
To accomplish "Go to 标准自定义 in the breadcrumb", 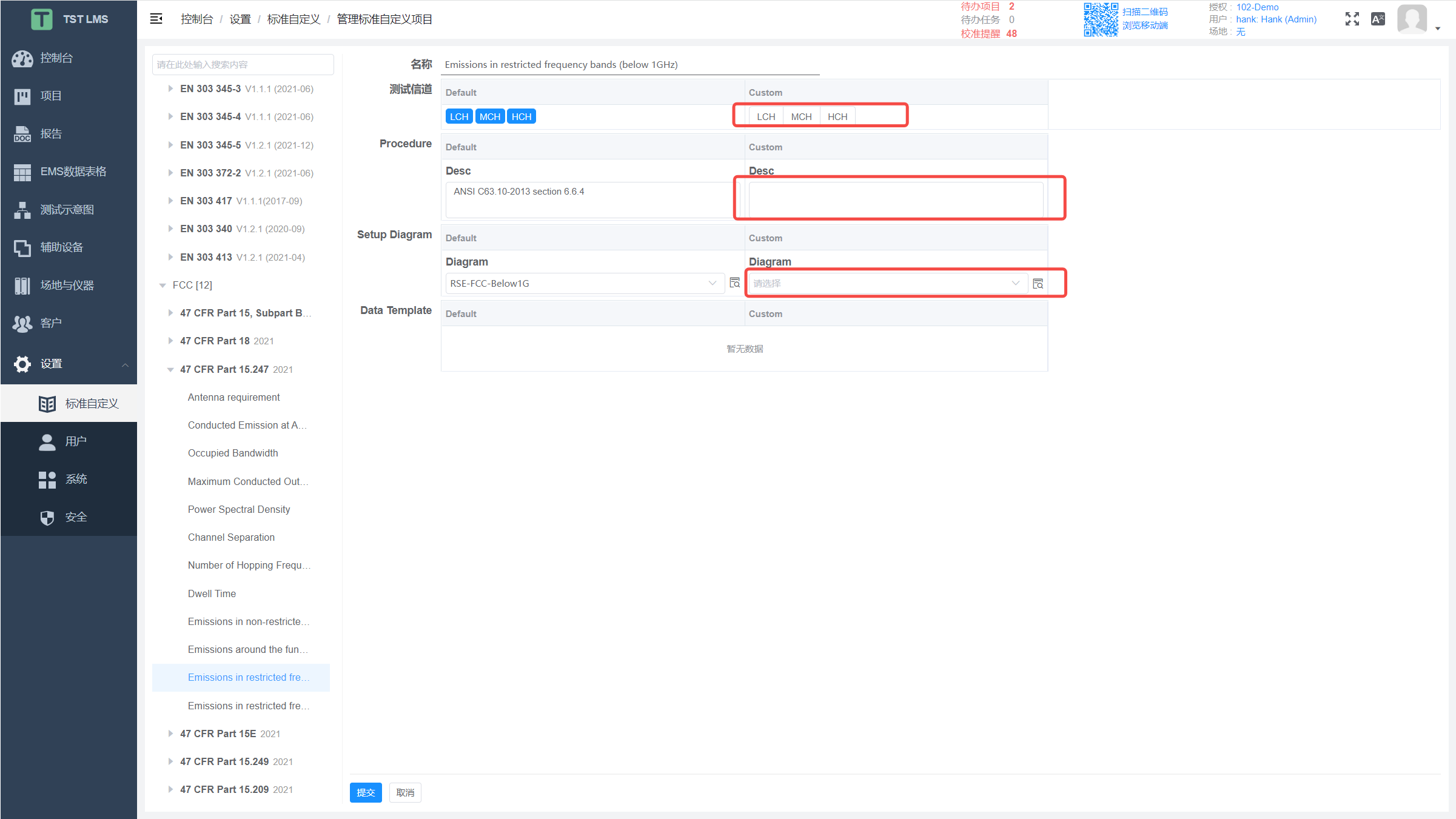I will point(294,19).
